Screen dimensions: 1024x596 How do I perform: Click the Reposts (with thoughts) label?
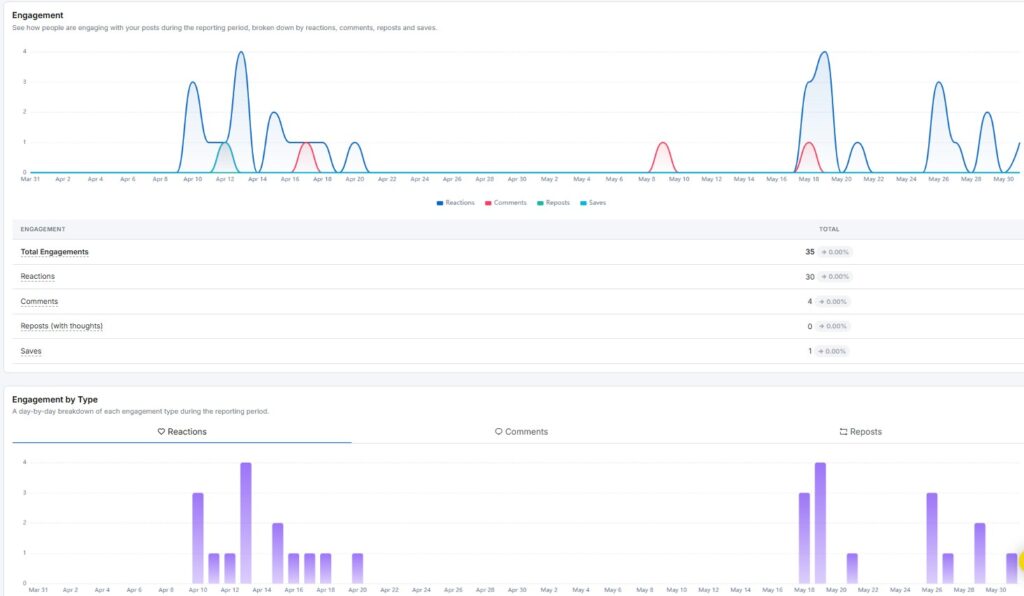(x=61, y=326)
